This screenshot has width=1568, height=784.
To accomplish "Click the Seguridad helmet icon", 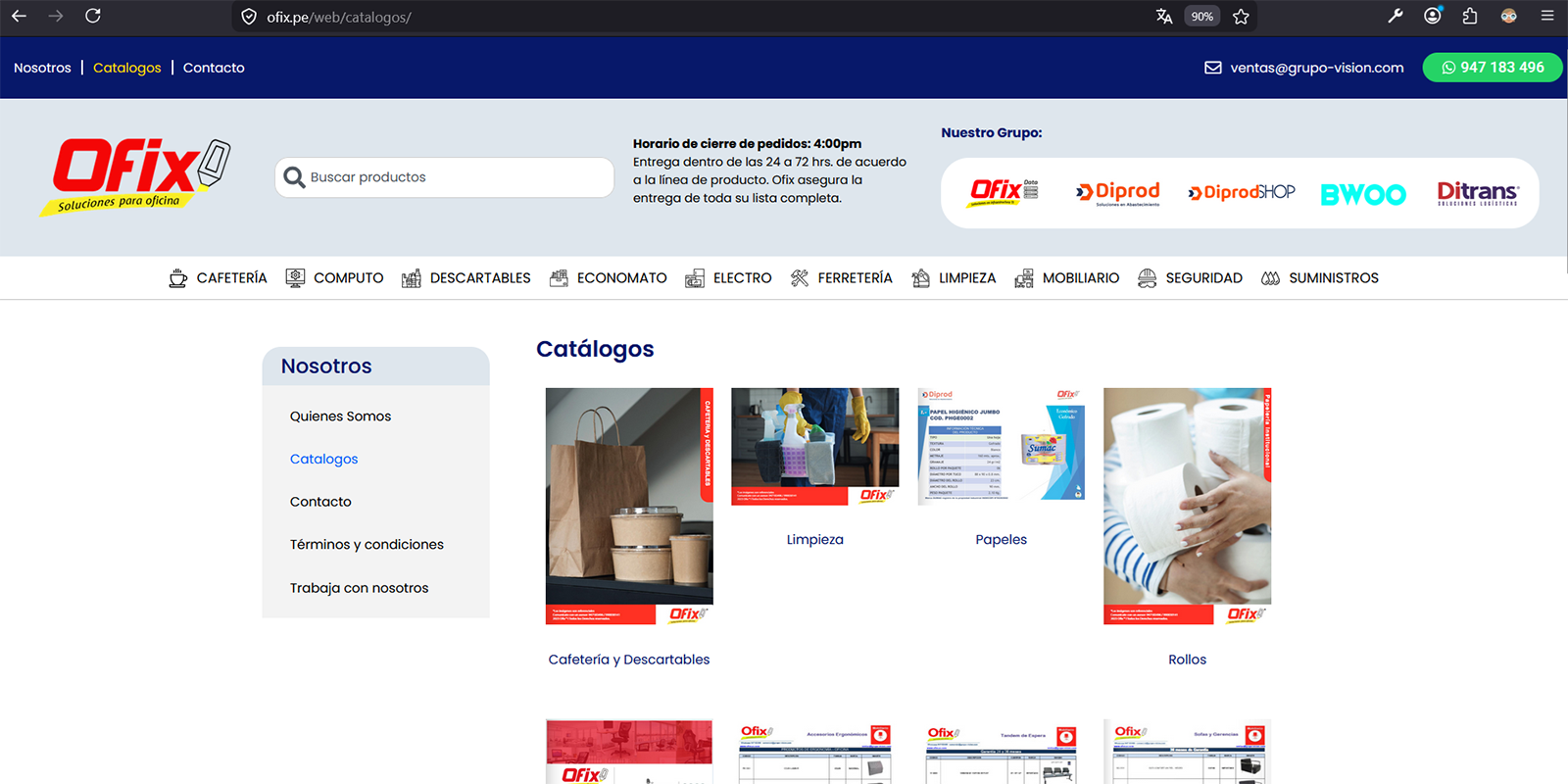I will pyautogui.click(x=1148, y=278).
